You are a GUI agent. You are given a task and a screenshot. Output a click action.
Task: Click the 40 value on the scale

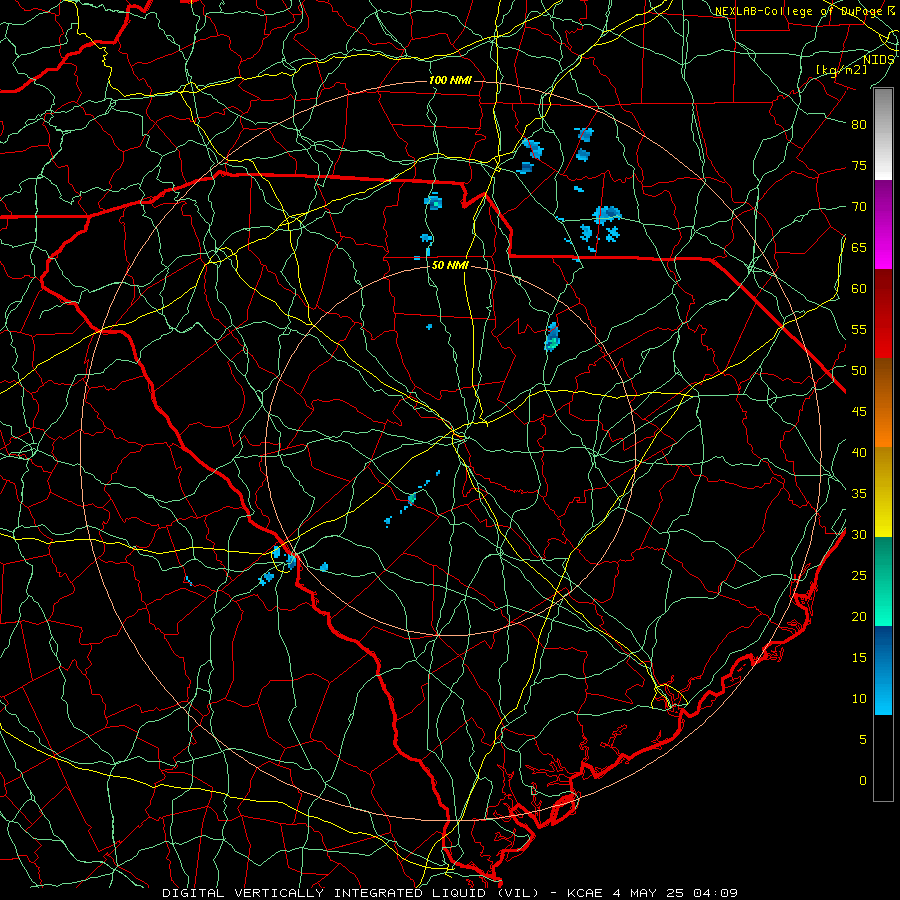click(x=859, y=452)
